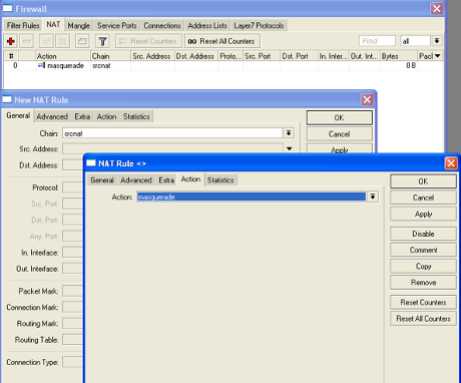Screen dimensions: 461x383
Task: Open the Action dropdown arrow
Action: (x=373, y=197)
